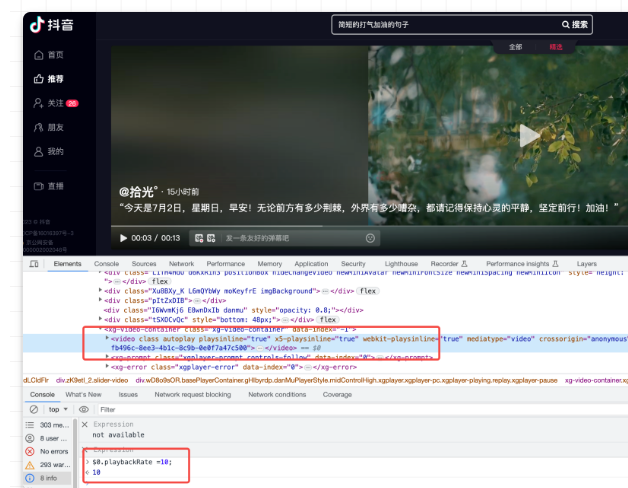
Task: Collapse the xg-video-container node
Action: (x=100, y=329)
